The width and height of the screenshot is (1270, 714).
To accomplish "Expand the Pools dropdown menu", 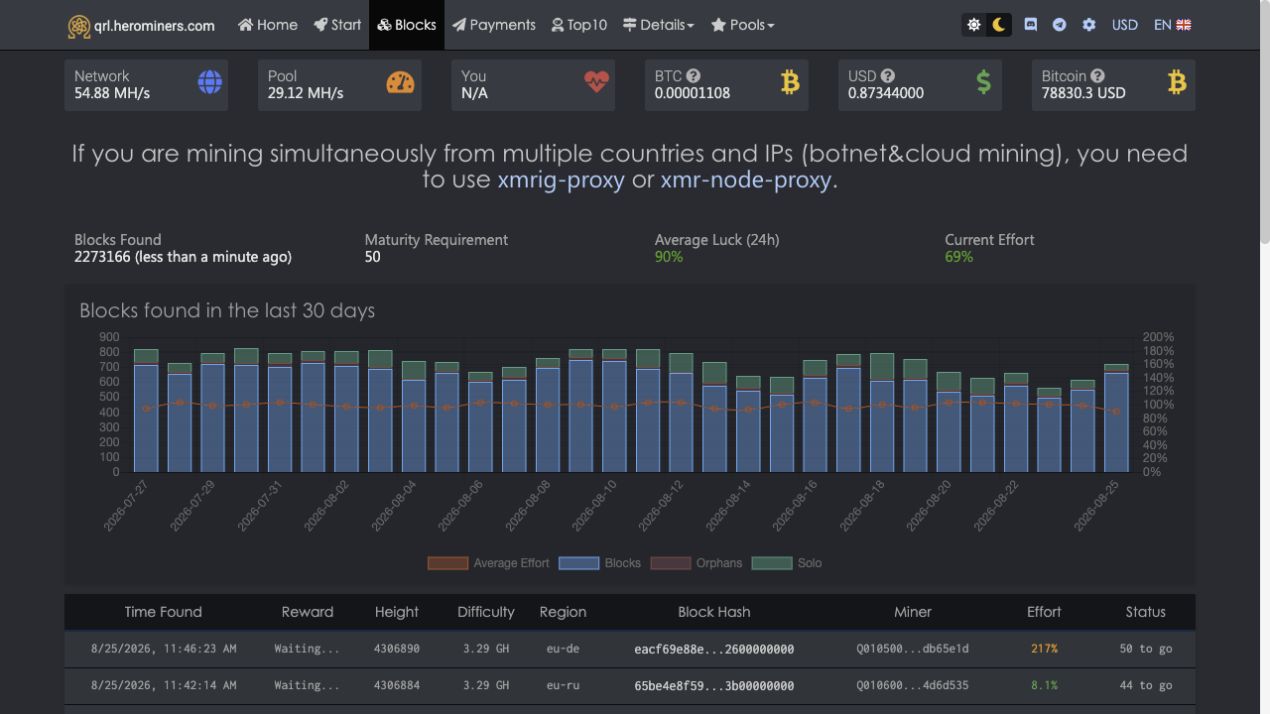I will pos(742,25).
